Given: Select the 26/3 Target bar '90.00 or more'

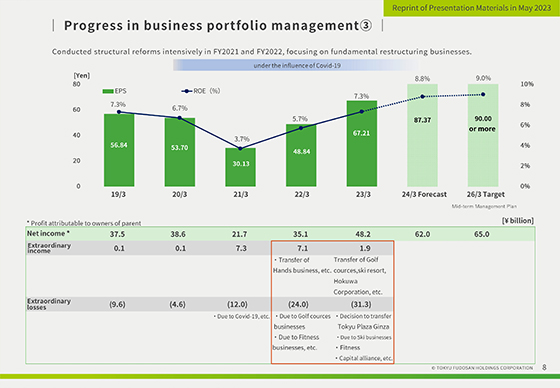Looking at the screenshot, I should (483, 135).
